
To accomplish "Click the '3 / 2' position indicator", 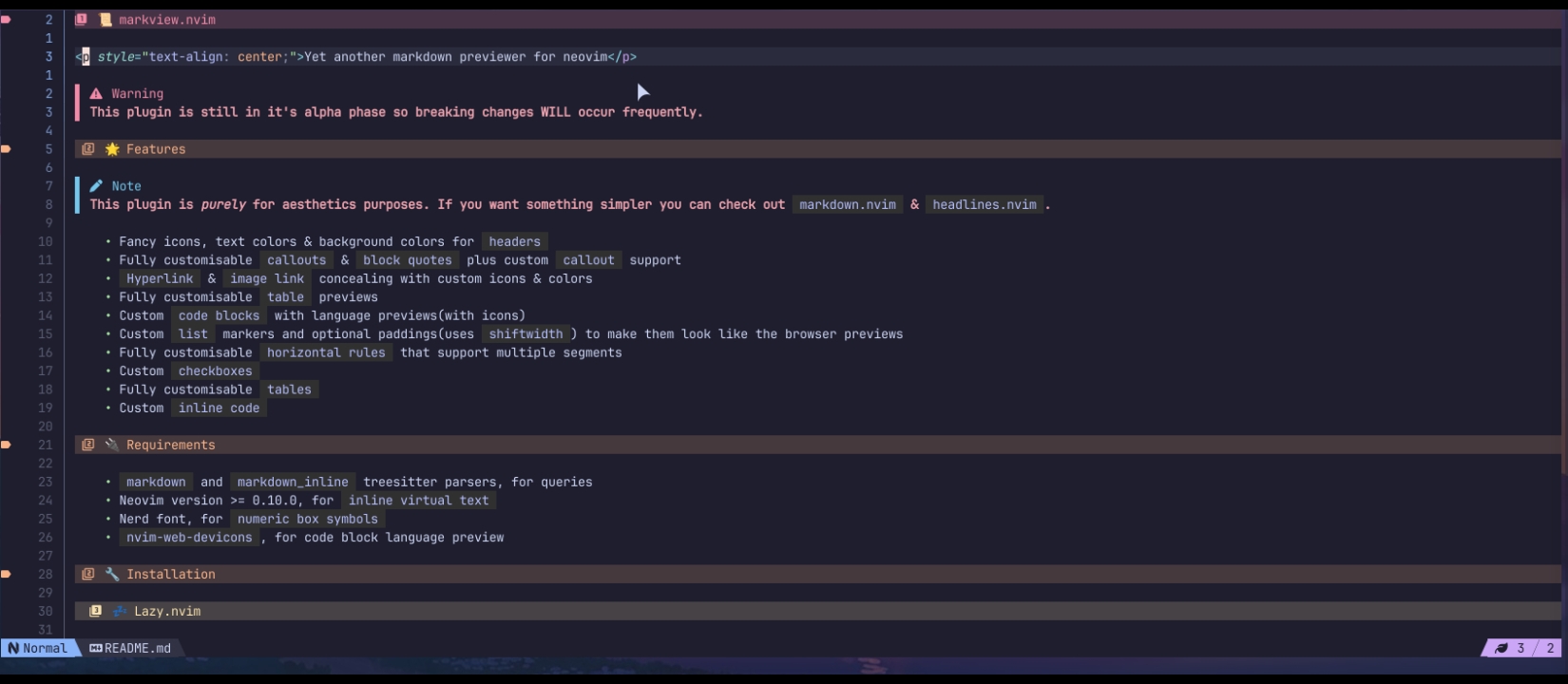I will click(x=1536, y=648).
